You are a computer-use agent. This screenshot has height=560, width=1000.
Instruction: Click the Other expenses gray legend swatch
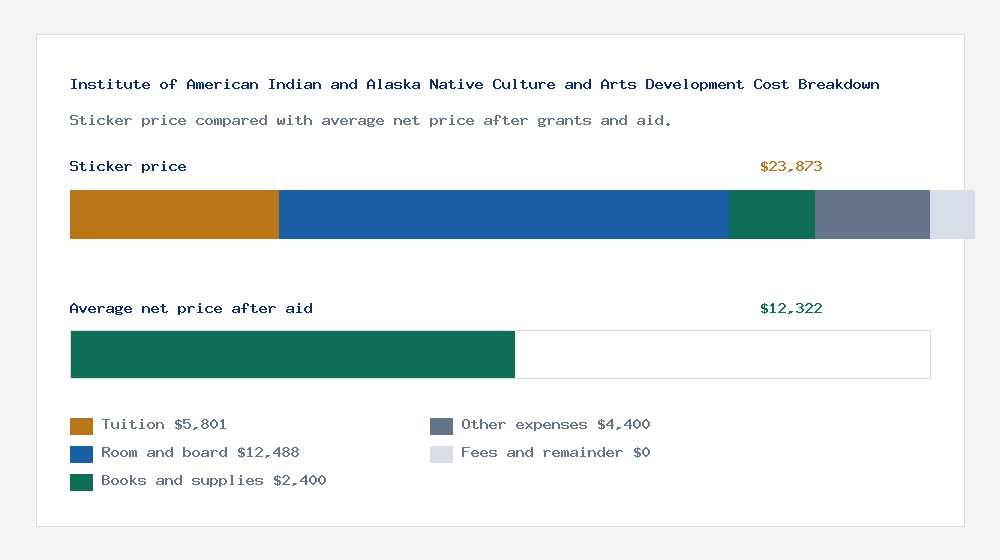pyautogui.click(x=441, y=426)
